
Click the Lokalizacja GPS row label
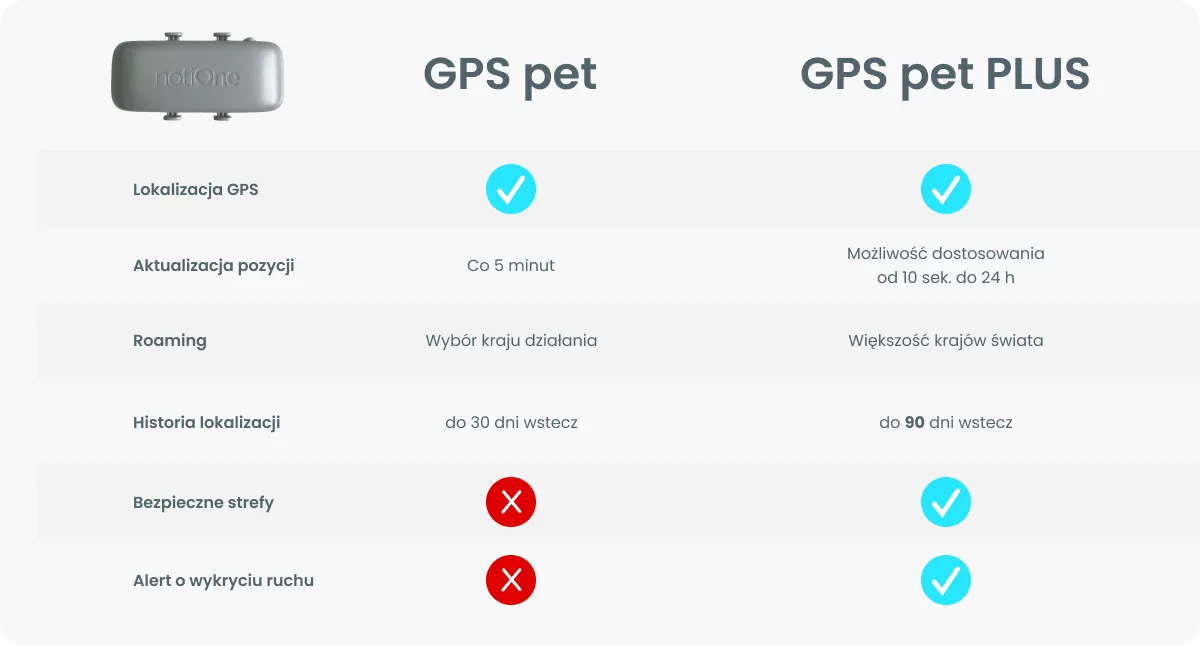pyautogui.click(x=196, y=189)
